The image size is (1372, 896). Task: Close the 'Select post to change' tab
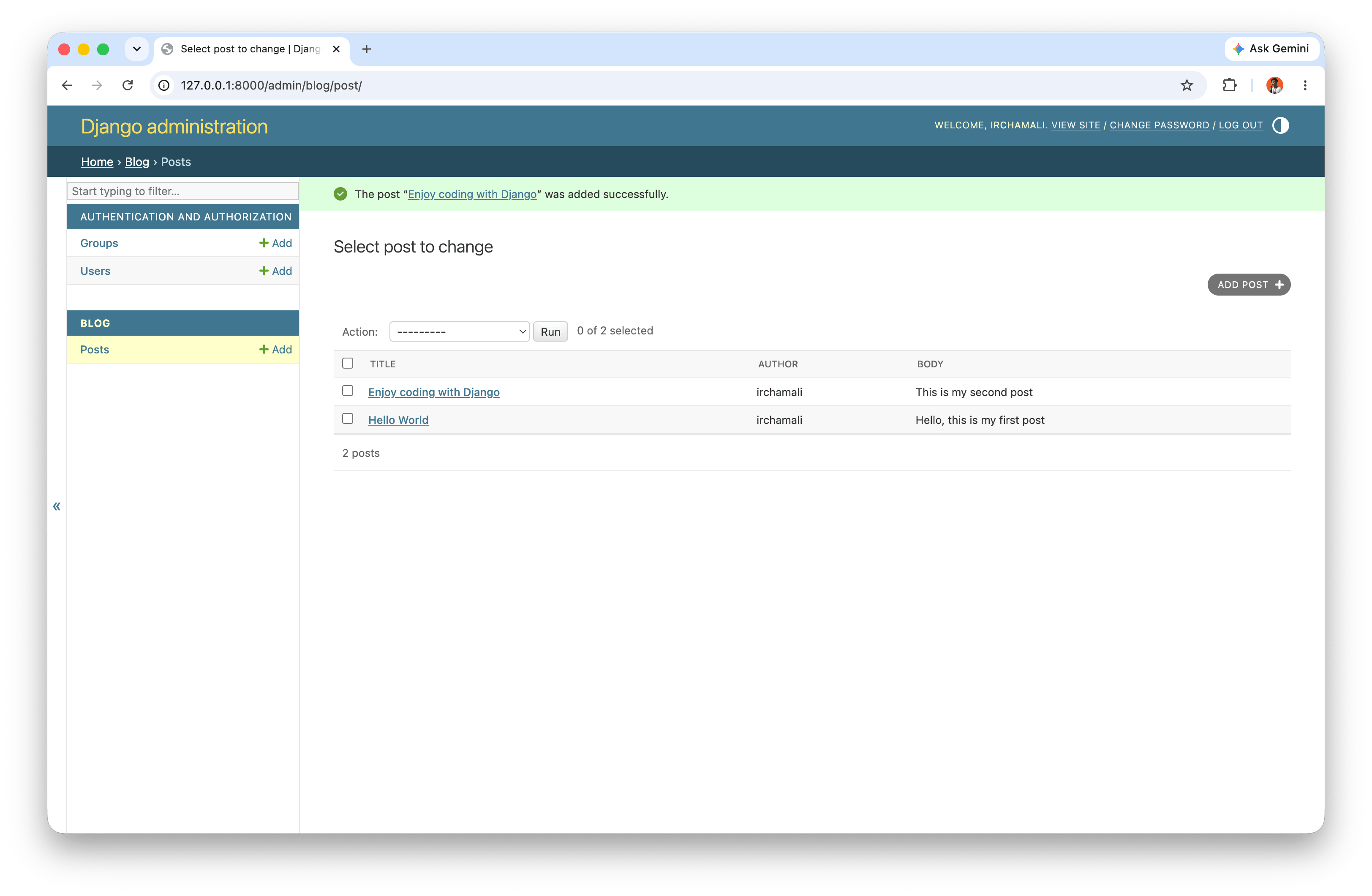(x=336, y=49)
